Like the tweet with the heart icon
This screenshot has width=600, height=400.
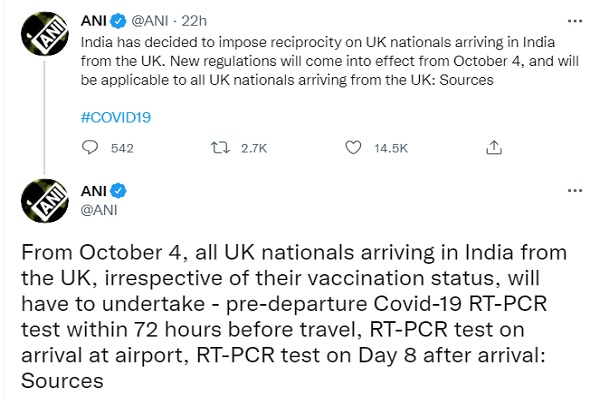(352, 148)
